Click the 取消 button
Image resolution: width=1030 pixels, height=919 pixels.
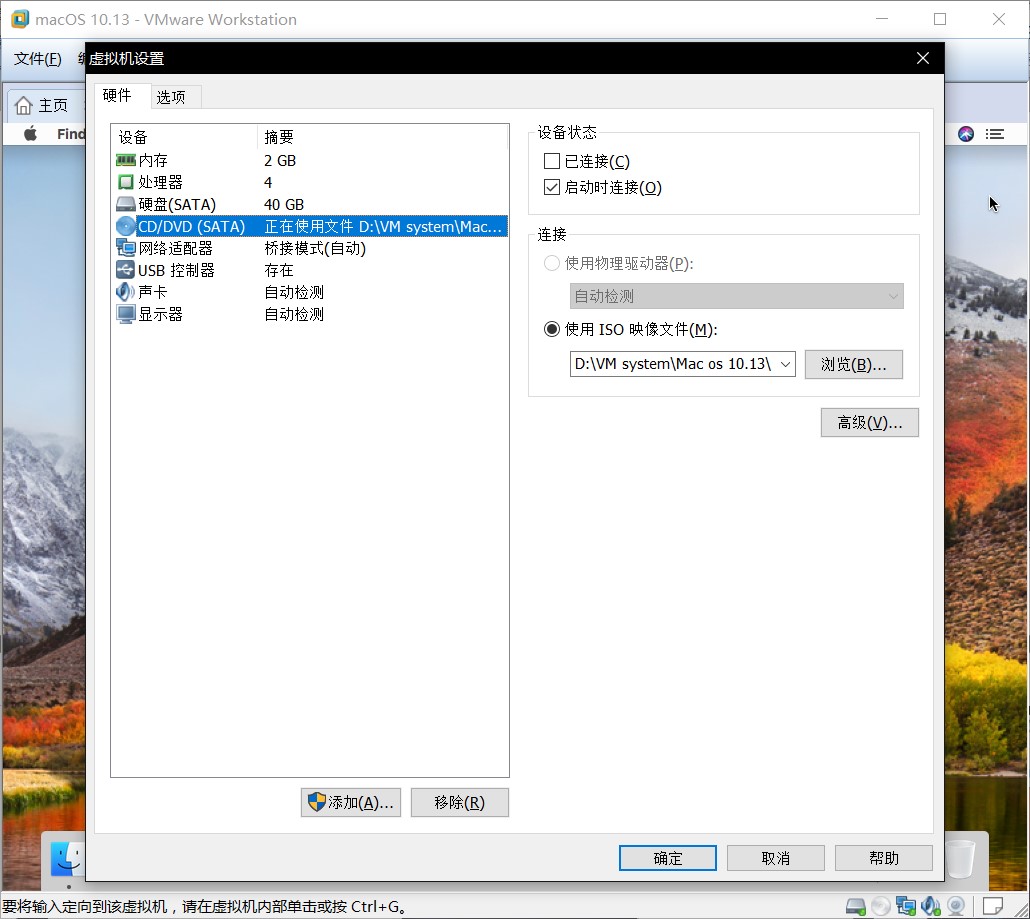[x=776, y=858]
